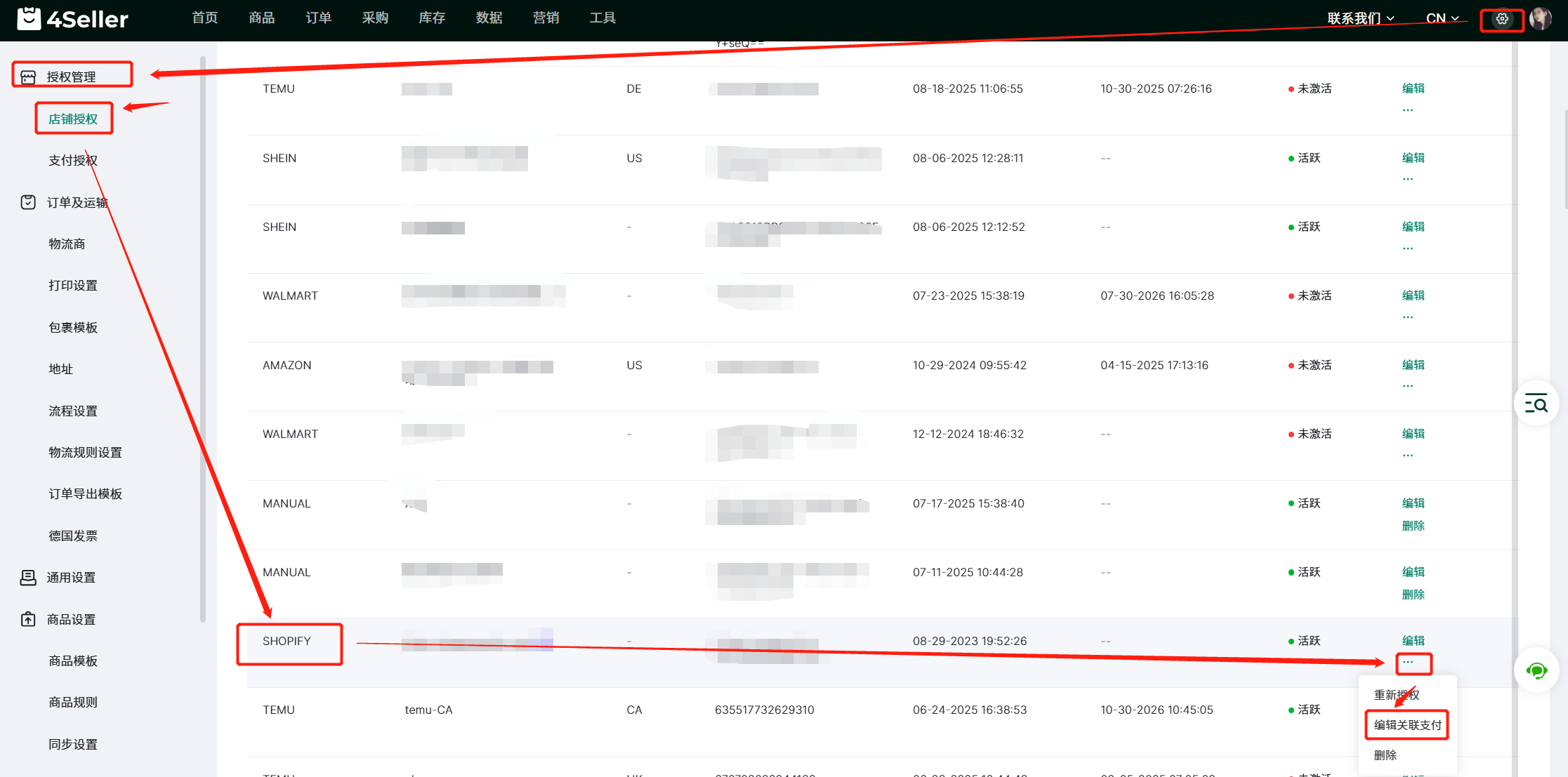The image size is (1568, 777).
Task: Click the 订单及运输 clipboard icon
Action: (28, 202)
